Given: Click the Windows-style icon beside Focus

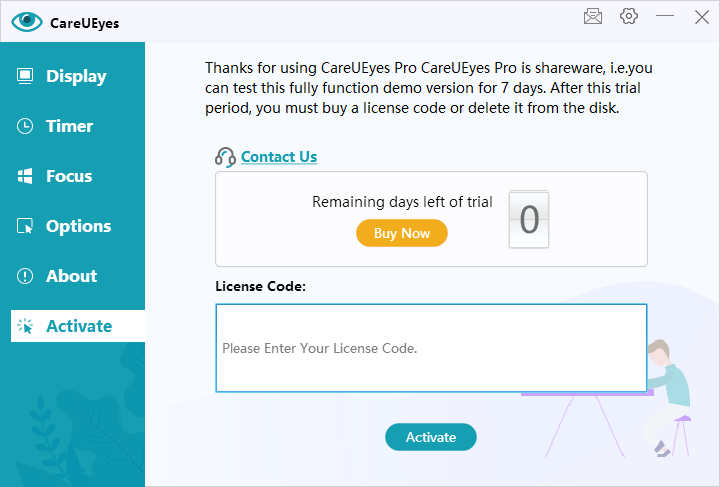Looking at the screenshot, I should [x=25, y=176].
